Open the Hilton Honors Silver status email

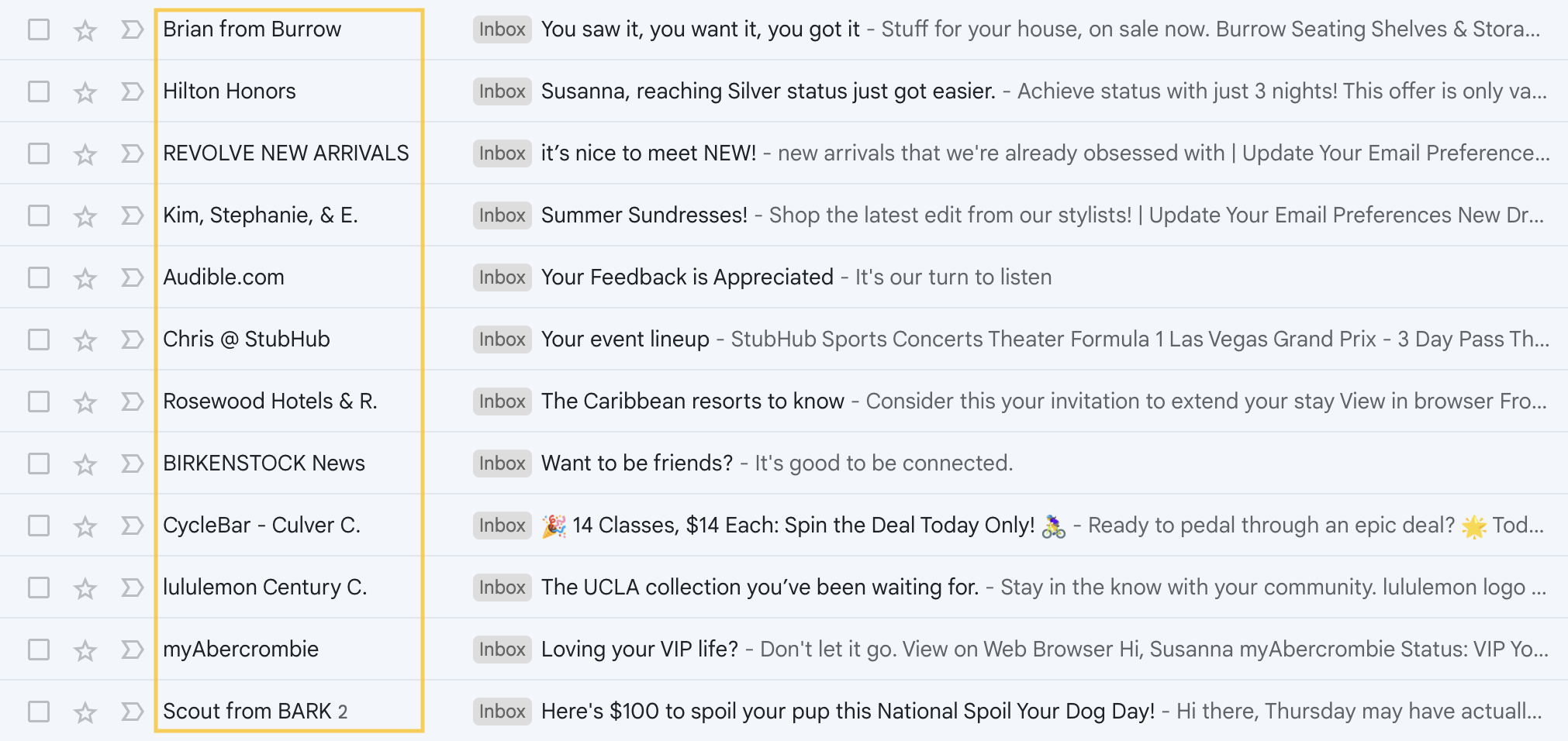[x=768, y=91]
